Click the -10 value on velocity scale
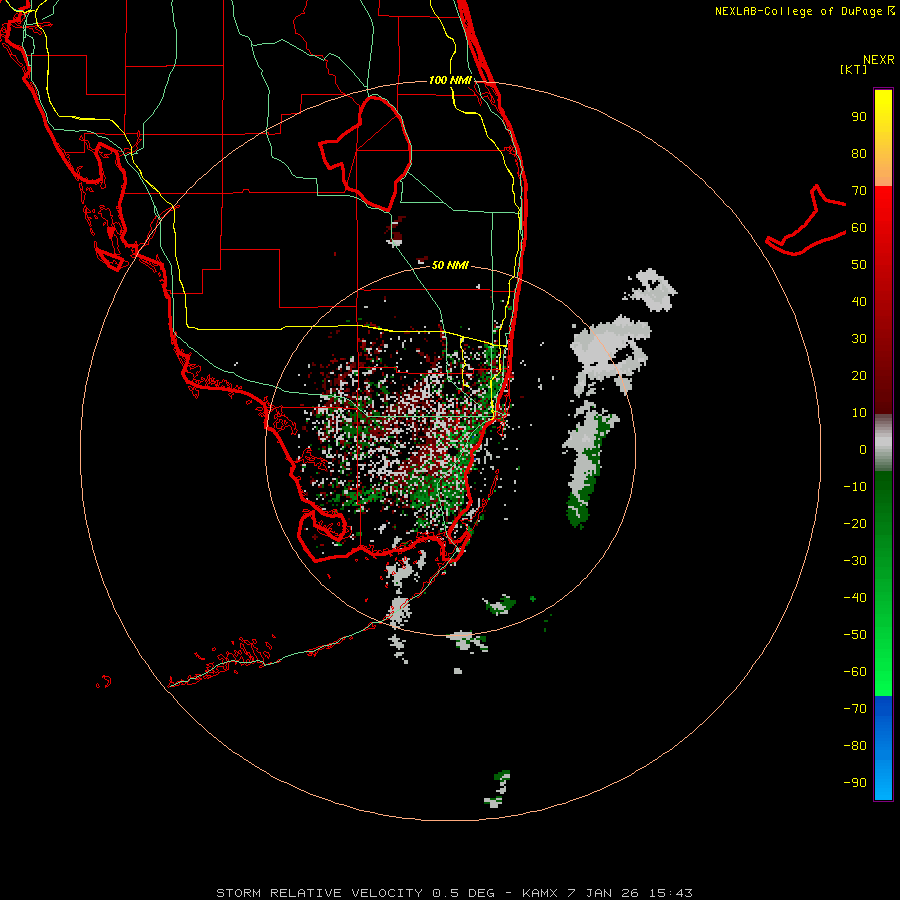The image size is (900, 900). [x=855, y=487]
